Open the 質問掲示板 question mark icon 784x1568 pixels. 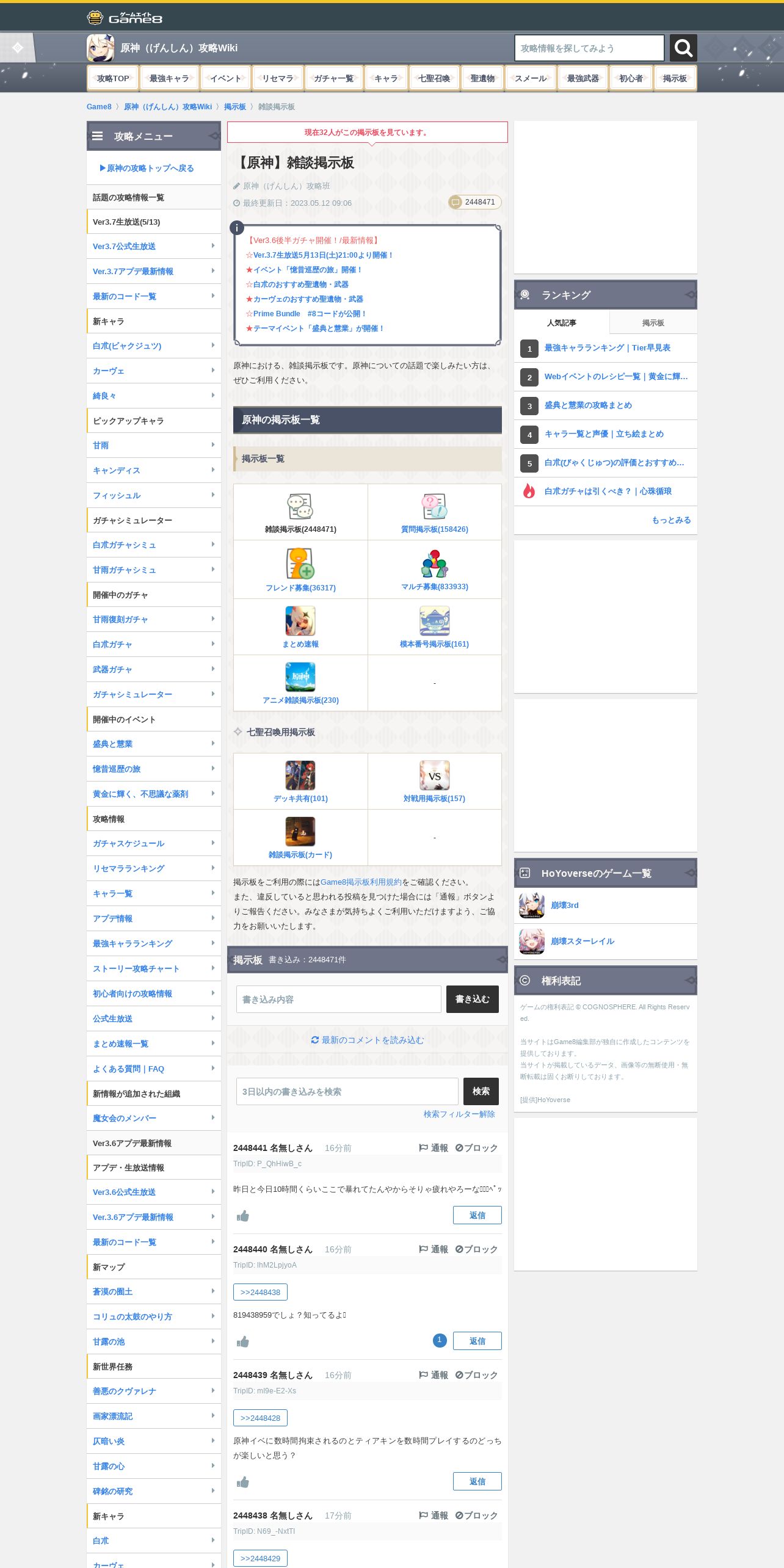pyautogui.click(x=434, y=507)
